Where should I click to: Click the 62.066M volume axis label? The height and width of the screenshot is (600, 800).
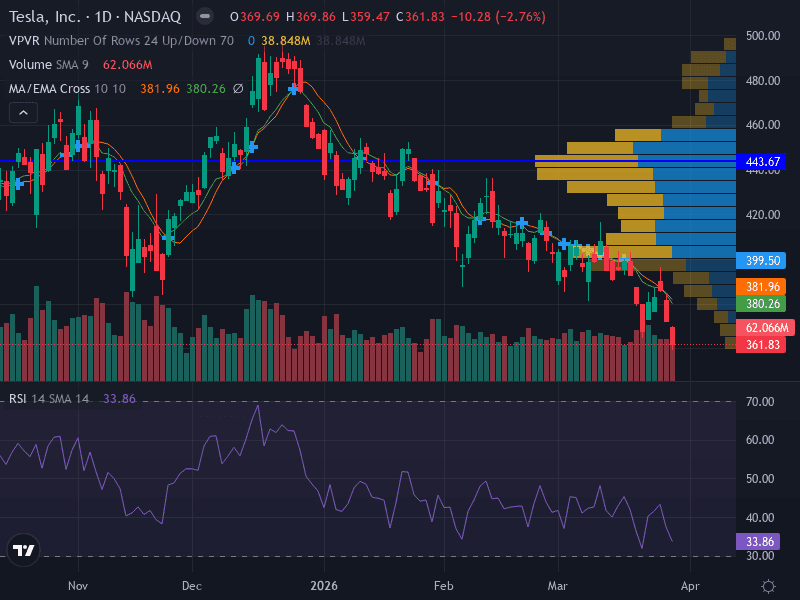[x=765, y=328]
